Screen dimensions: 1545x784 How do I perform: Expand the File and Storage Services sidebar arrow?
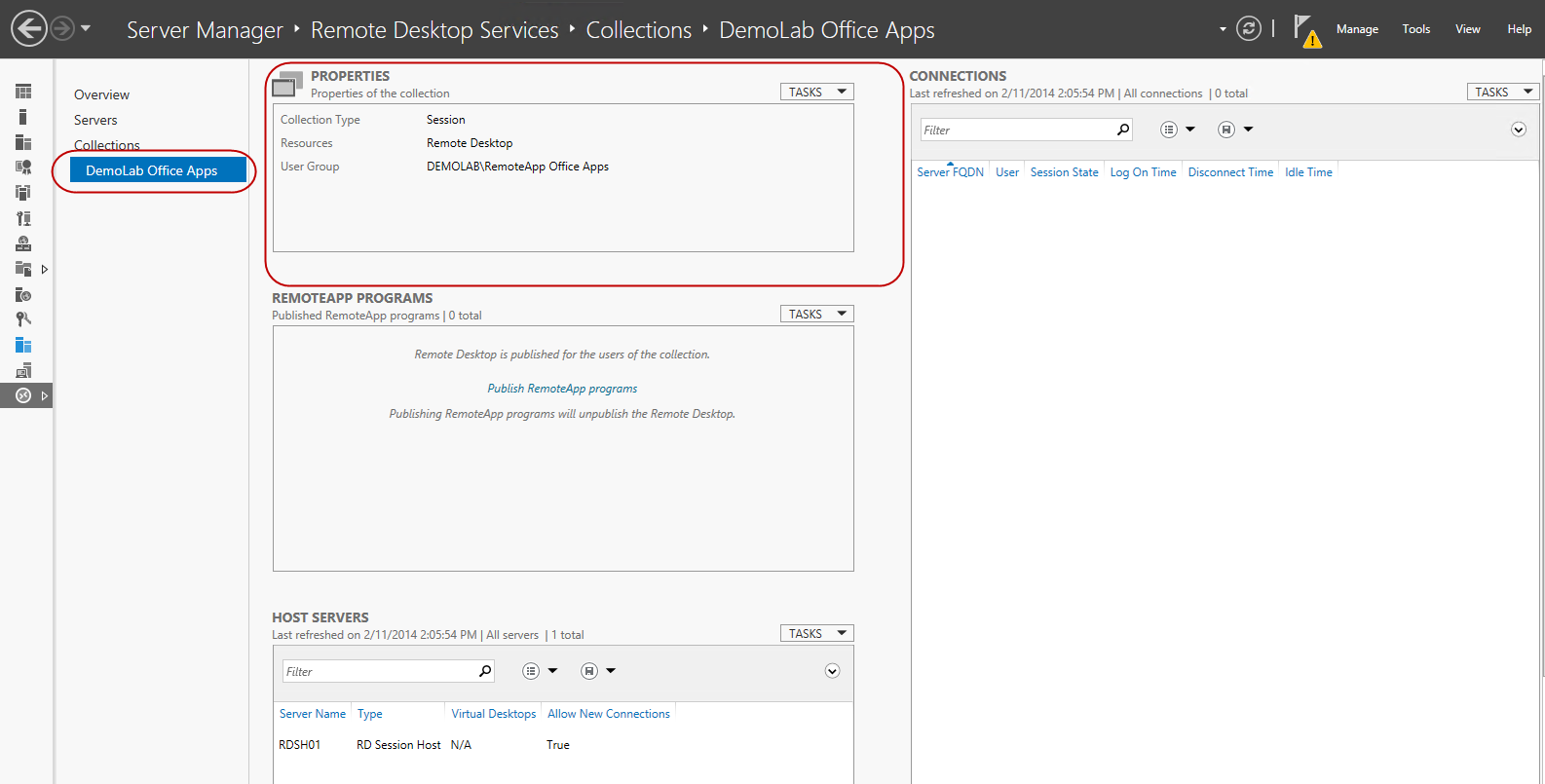coord(44,269)
